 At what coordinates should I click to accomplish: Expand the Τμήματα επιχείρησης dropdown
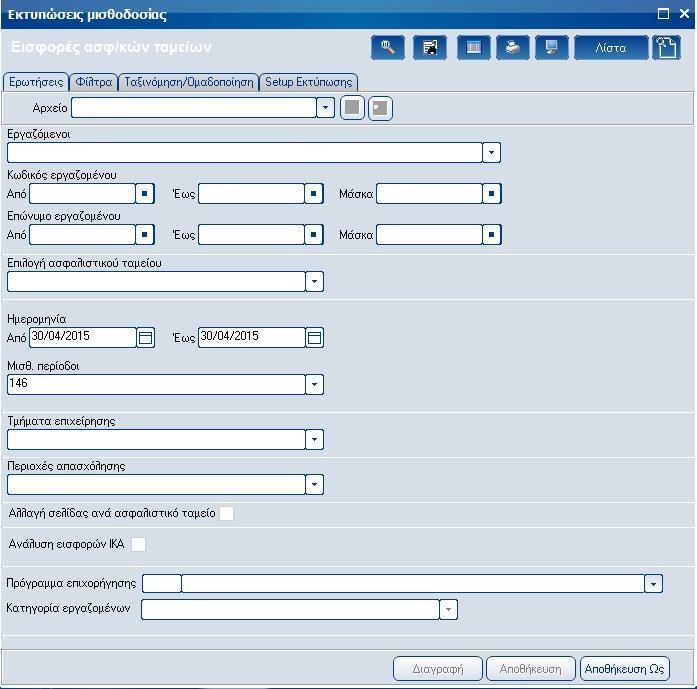click(x=314, y=440)
